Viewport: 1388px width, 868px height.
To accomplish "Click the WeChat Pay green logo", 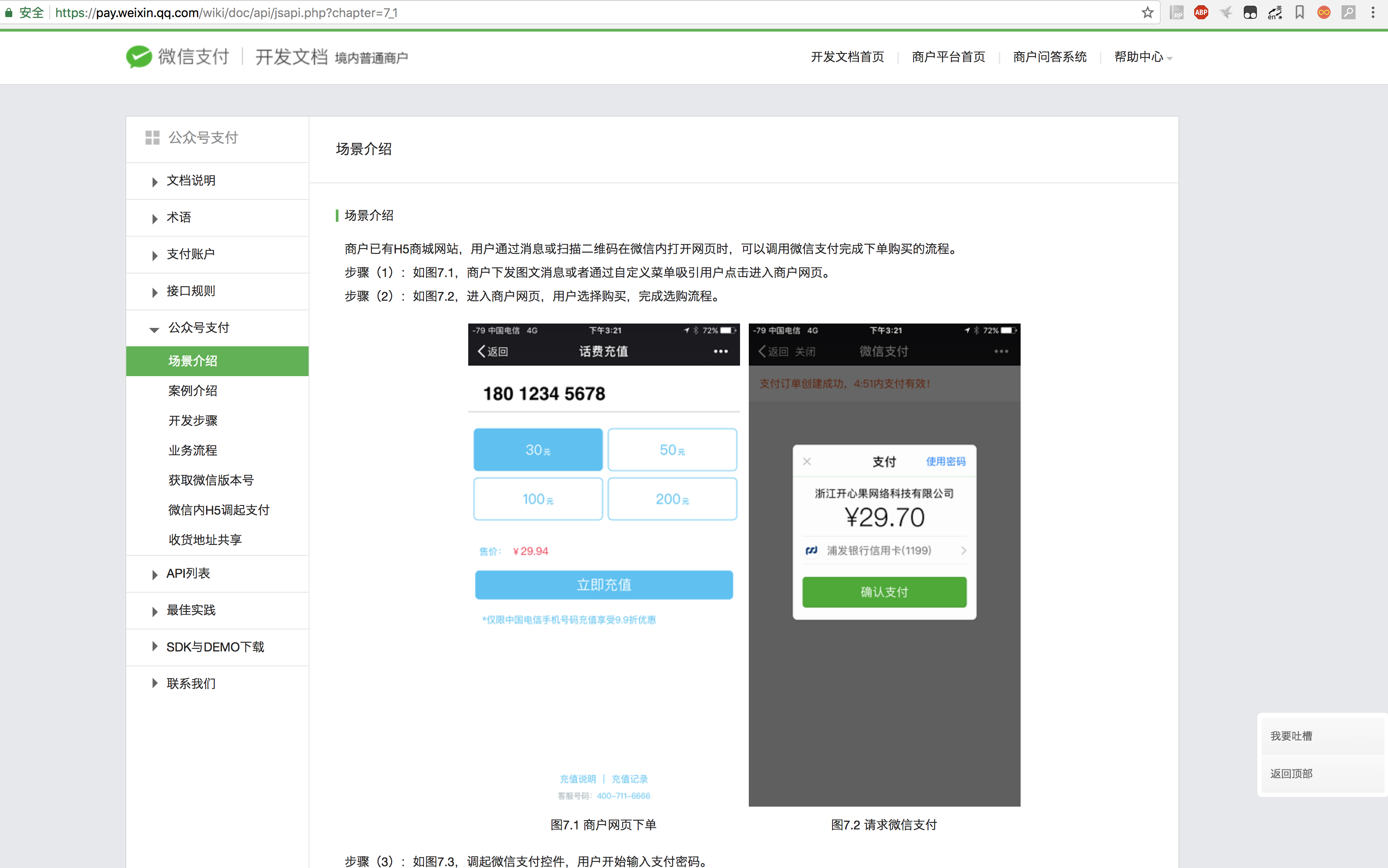I will (x=139, y=56).
